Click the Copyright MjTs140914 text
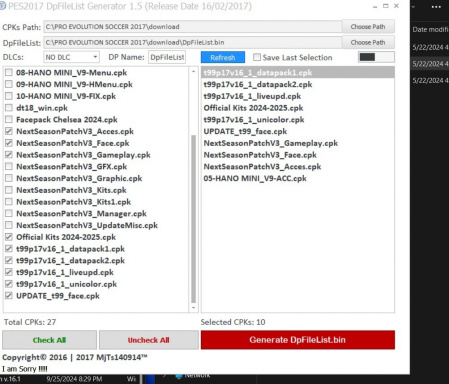 coord(75,357)
